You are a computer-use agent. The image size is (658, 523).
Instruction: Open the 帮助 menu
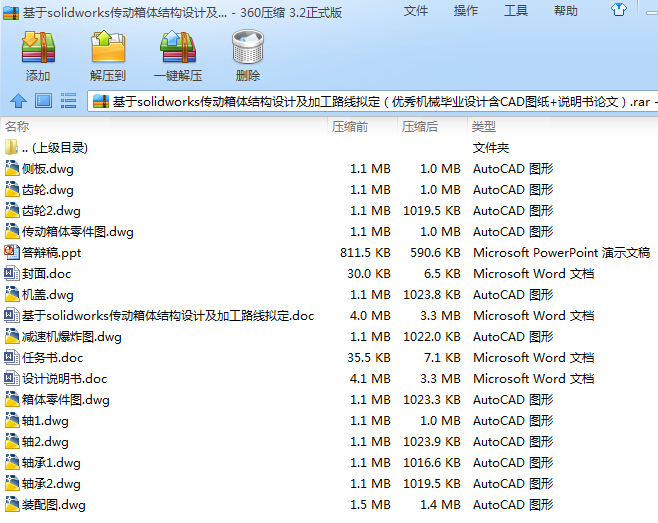point(565,10)
